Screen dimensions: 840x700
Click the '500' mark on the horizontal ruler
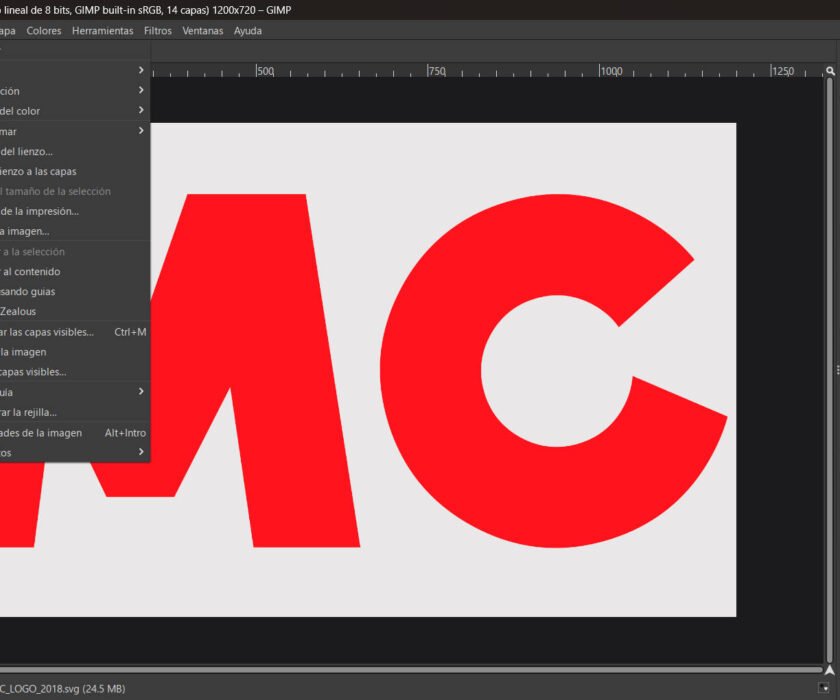point(265,71)
